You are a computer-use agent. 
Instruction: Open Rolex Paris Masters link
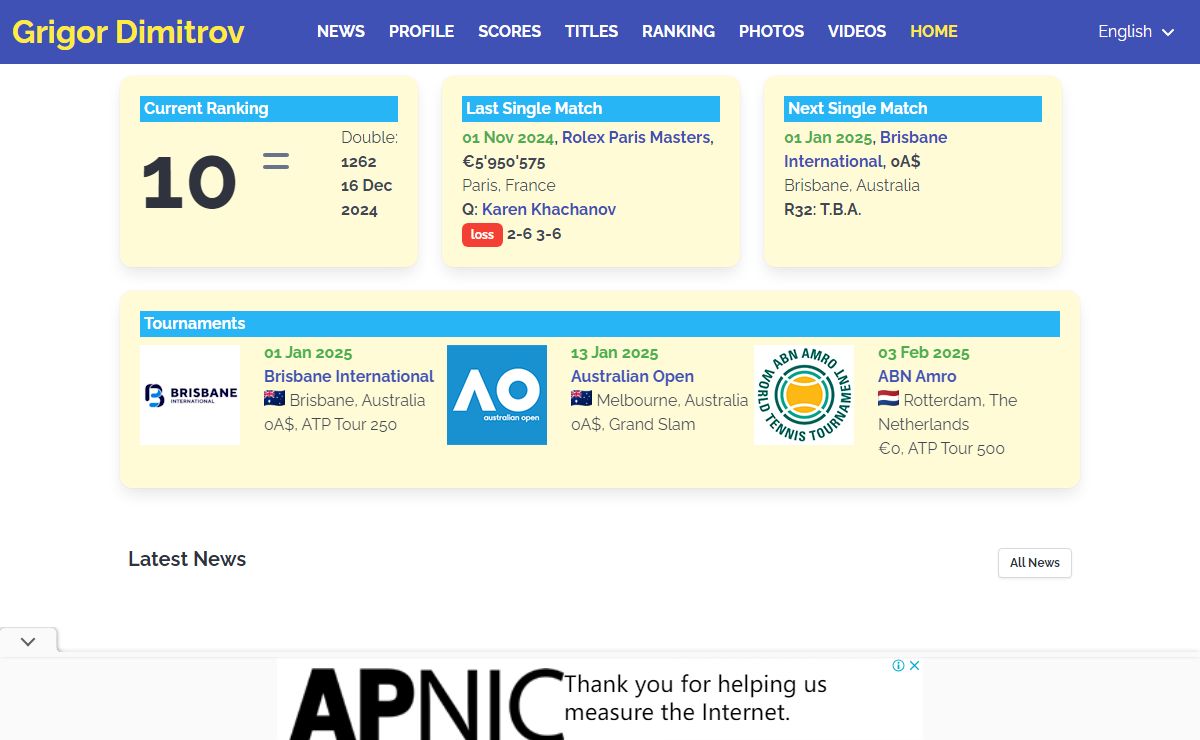pos(636,137)
